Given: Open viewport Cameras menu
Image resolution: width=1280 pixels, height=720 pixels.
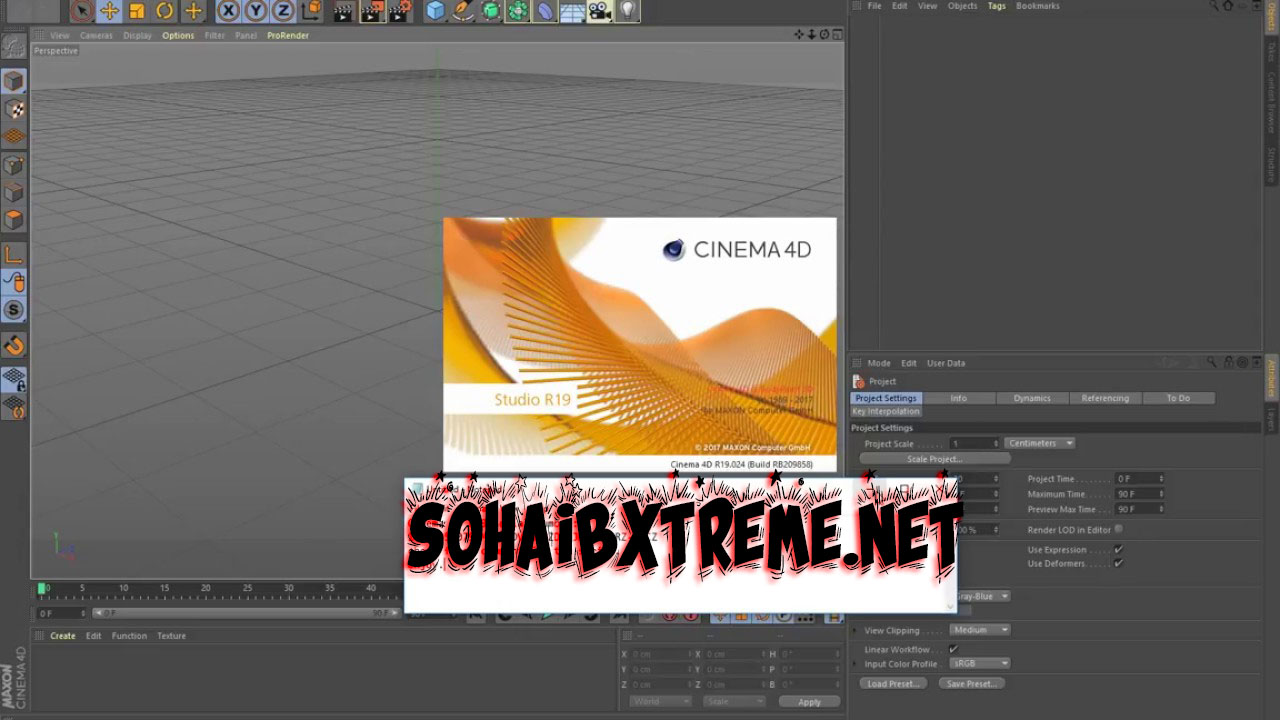Looking at the screenshot, I should (96, 35).
